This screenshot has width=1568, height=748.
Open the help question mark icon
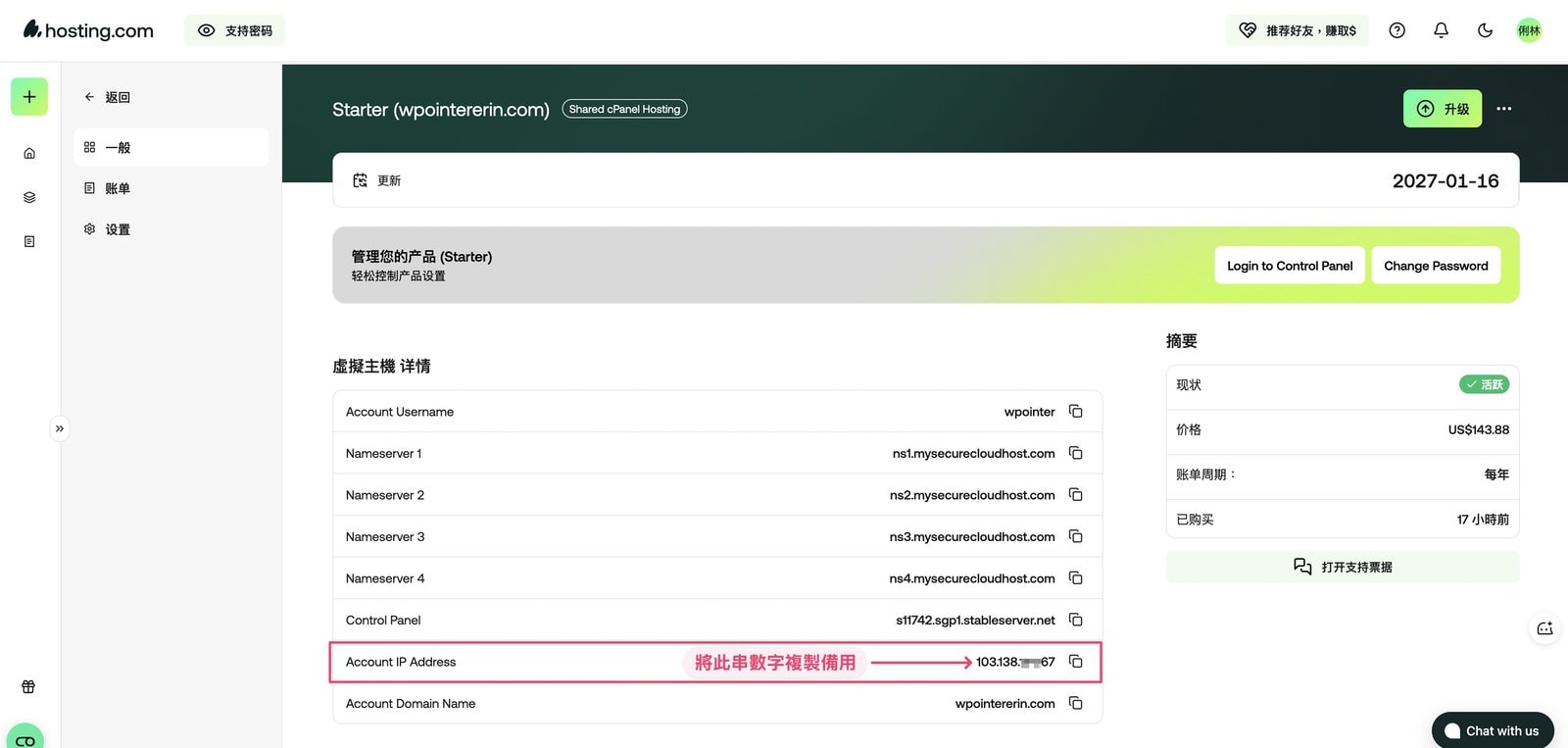tap(1397, 30)
